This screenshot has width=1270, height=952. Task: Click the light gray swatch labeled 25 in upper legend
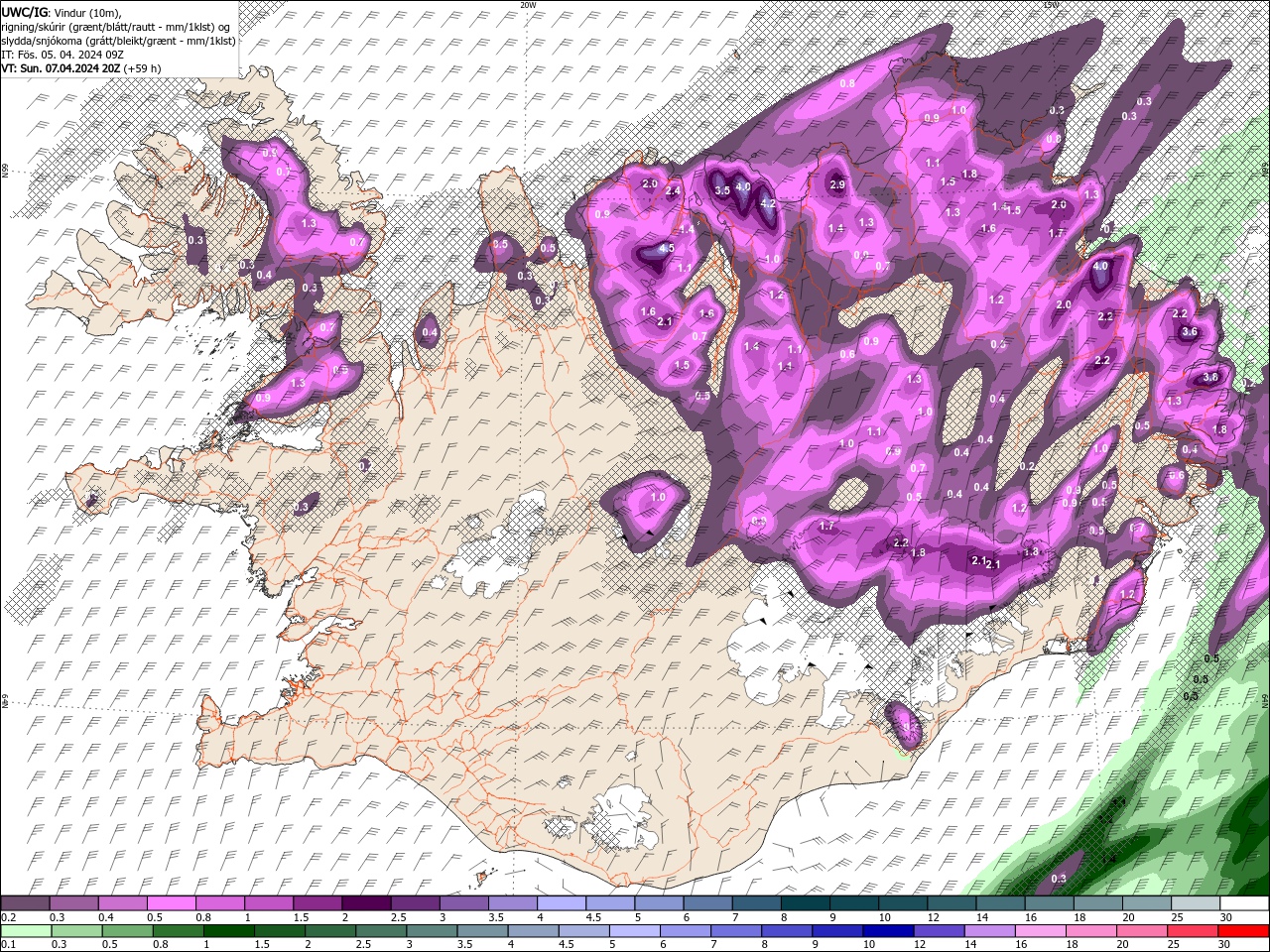click(1197, 903)
